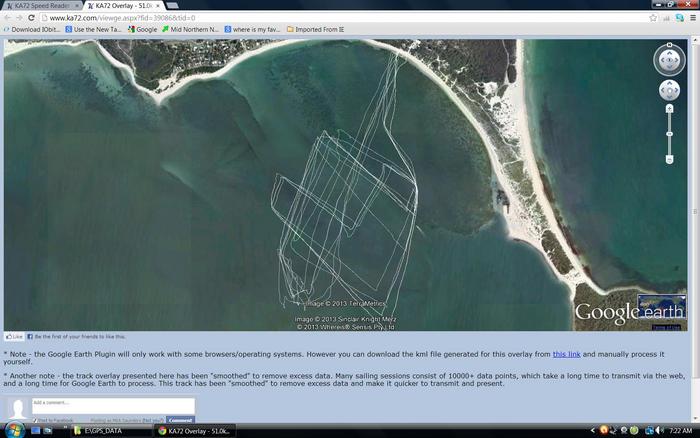Zoom out with the minus button on the slider
Screen dimensions: 700x438
(669, 159)
